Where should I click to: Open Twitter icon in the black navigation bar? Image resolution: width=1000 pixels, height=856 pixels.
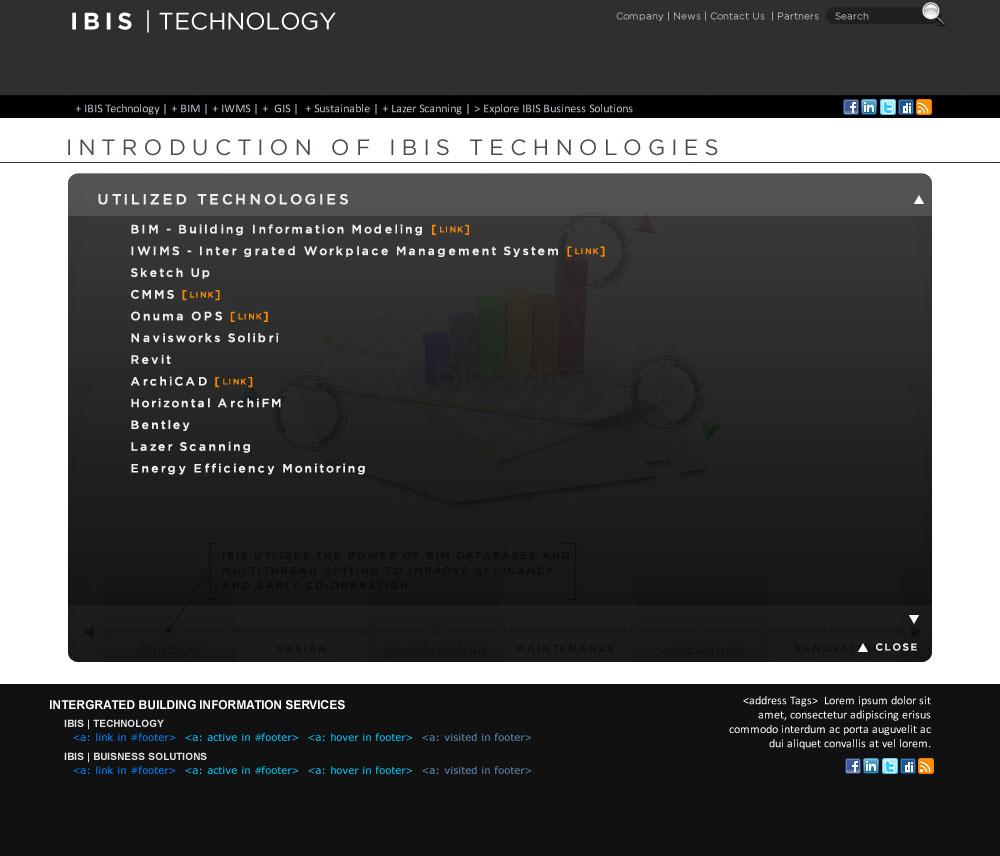[x=887, y=107]
